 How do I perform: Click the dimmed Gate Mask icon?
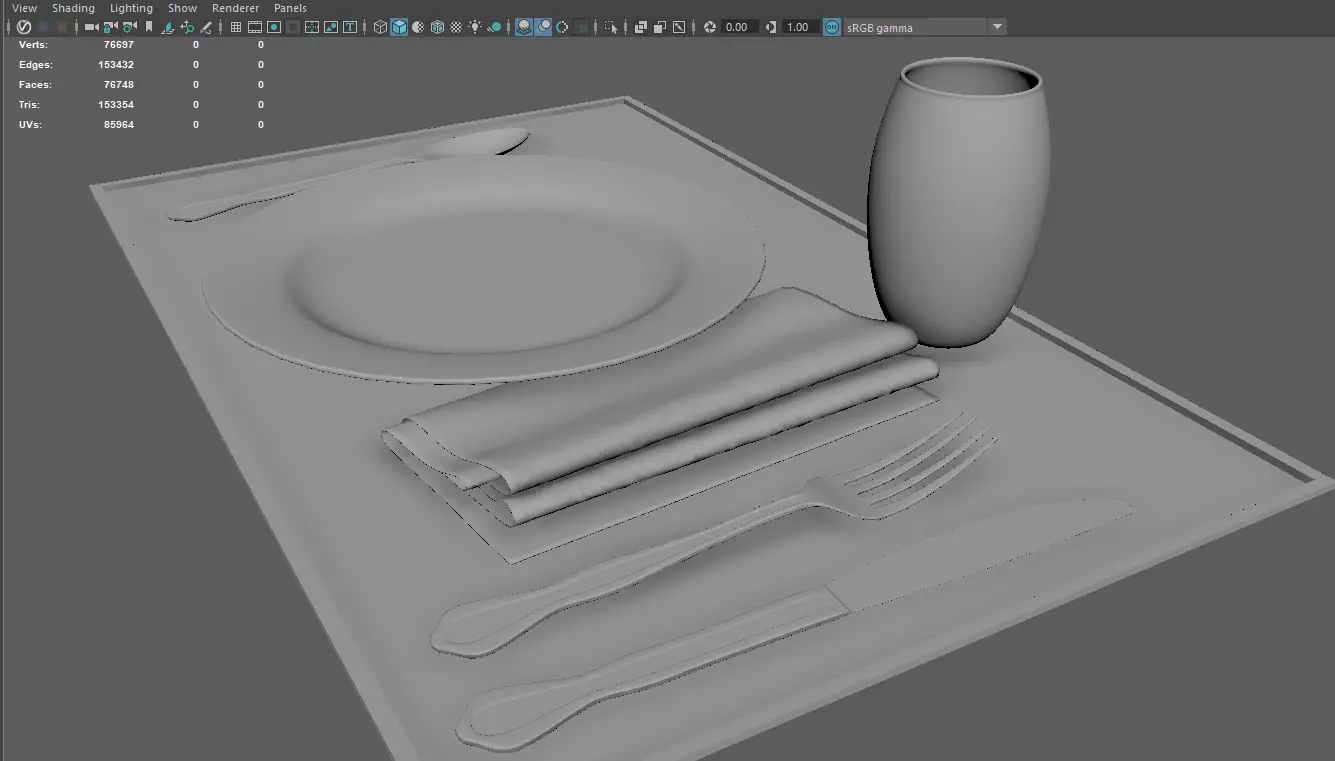(293, 27)
